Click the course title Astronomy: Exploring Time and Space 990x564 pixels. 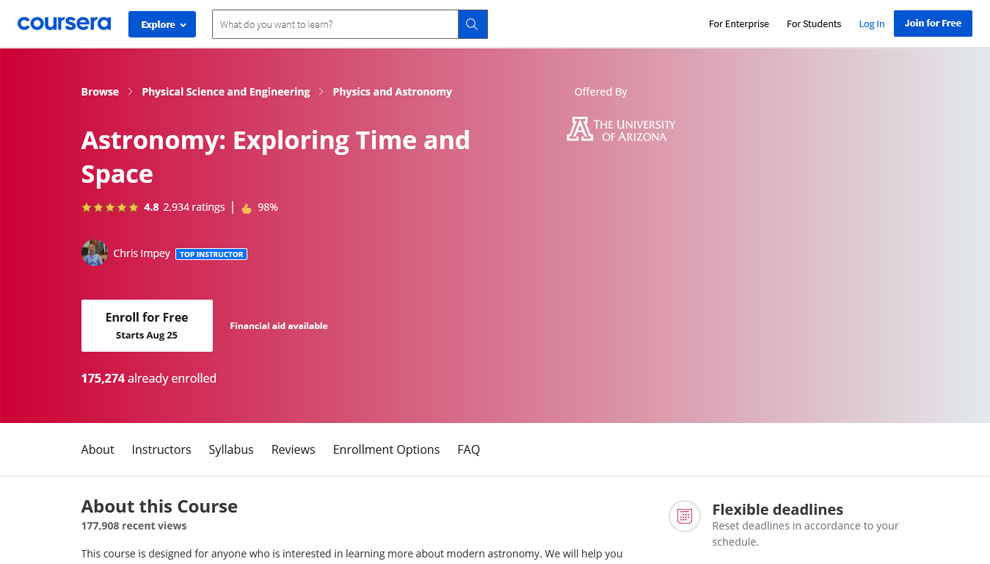(x=275, y=157)
